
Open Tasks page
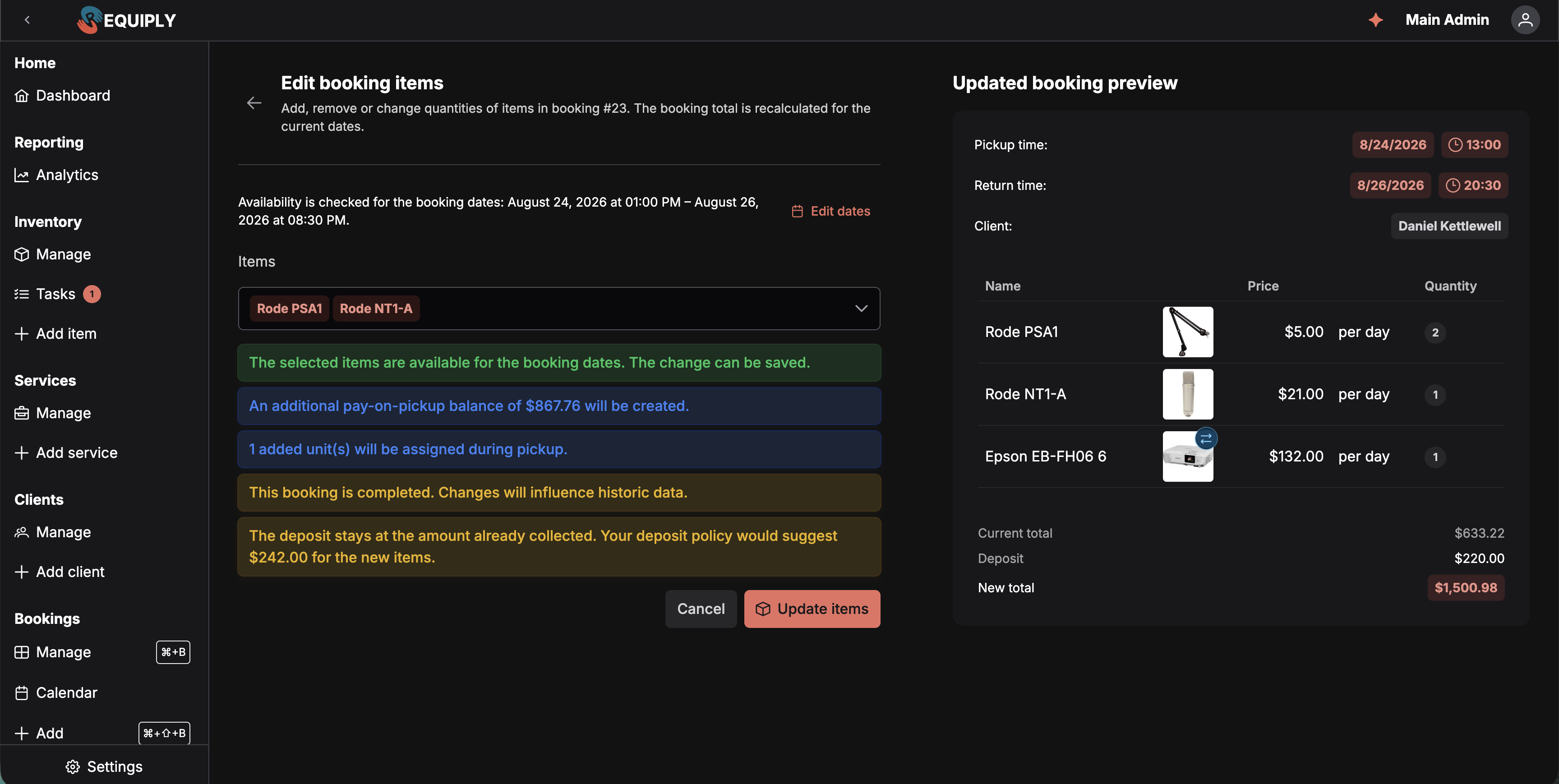tap(55, 294)
